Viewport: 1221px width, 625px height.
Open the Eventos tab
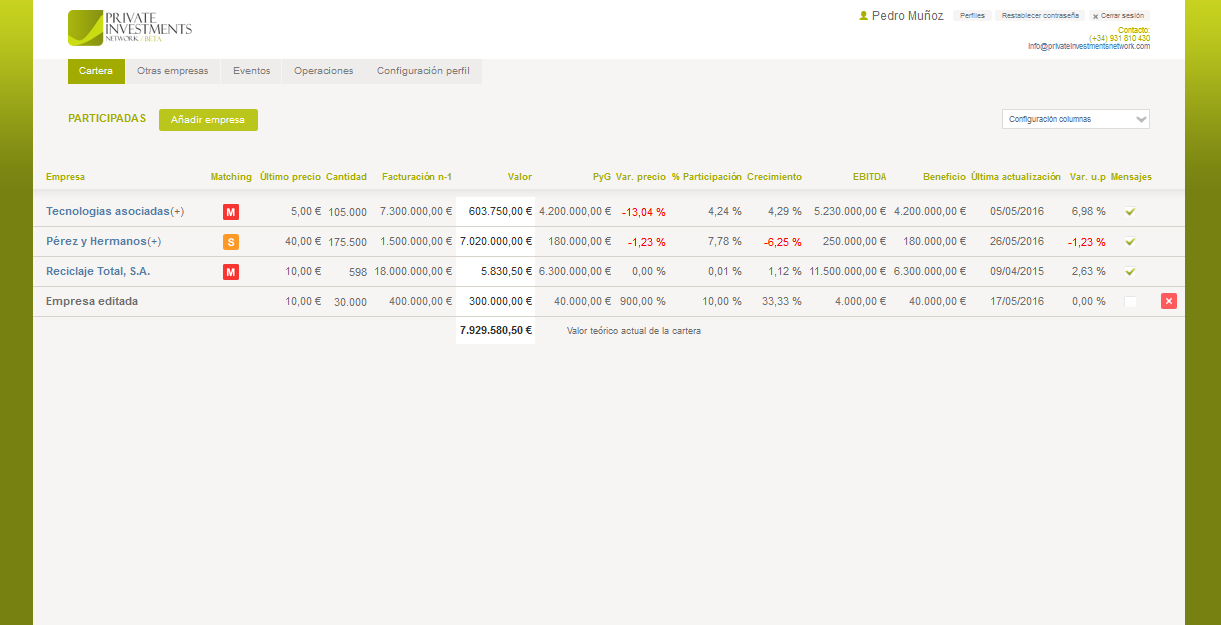pyautogui.click(x=251, y=71)
